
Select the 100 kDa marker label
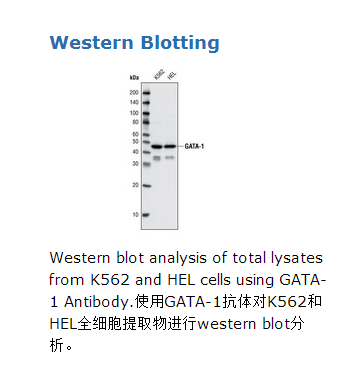134,113
